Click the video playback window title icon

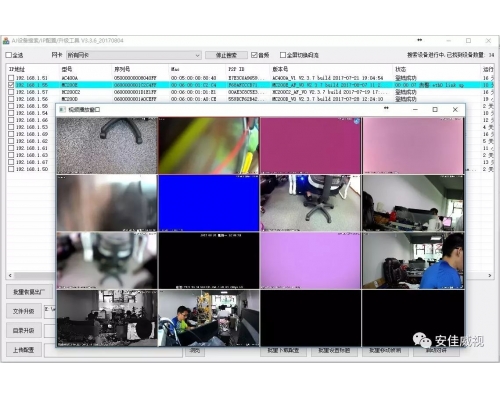point(62,110)
